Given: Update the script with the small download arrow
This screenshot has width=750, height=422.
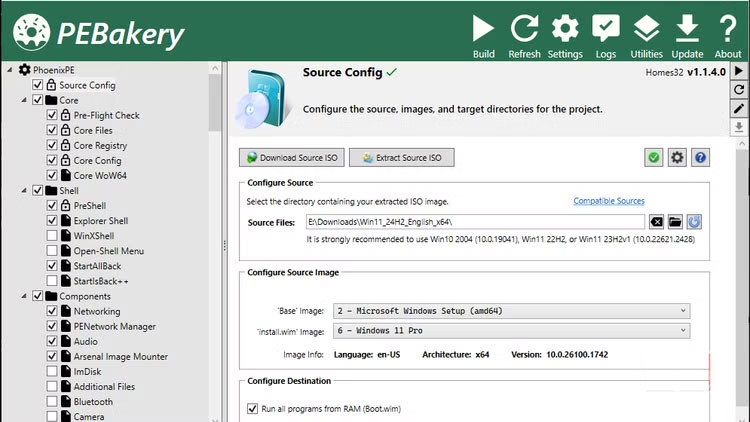Looking at the screenshot, I should tap(739, 127).
